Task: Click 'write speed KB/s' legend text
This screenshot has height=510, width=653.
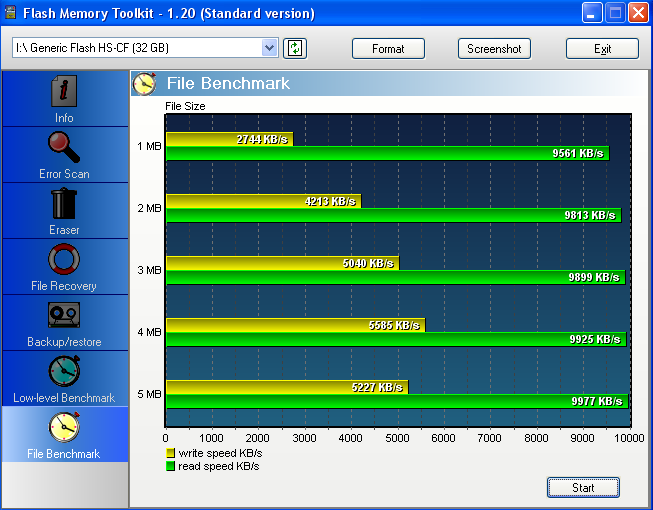Action: tap(220, 453)
